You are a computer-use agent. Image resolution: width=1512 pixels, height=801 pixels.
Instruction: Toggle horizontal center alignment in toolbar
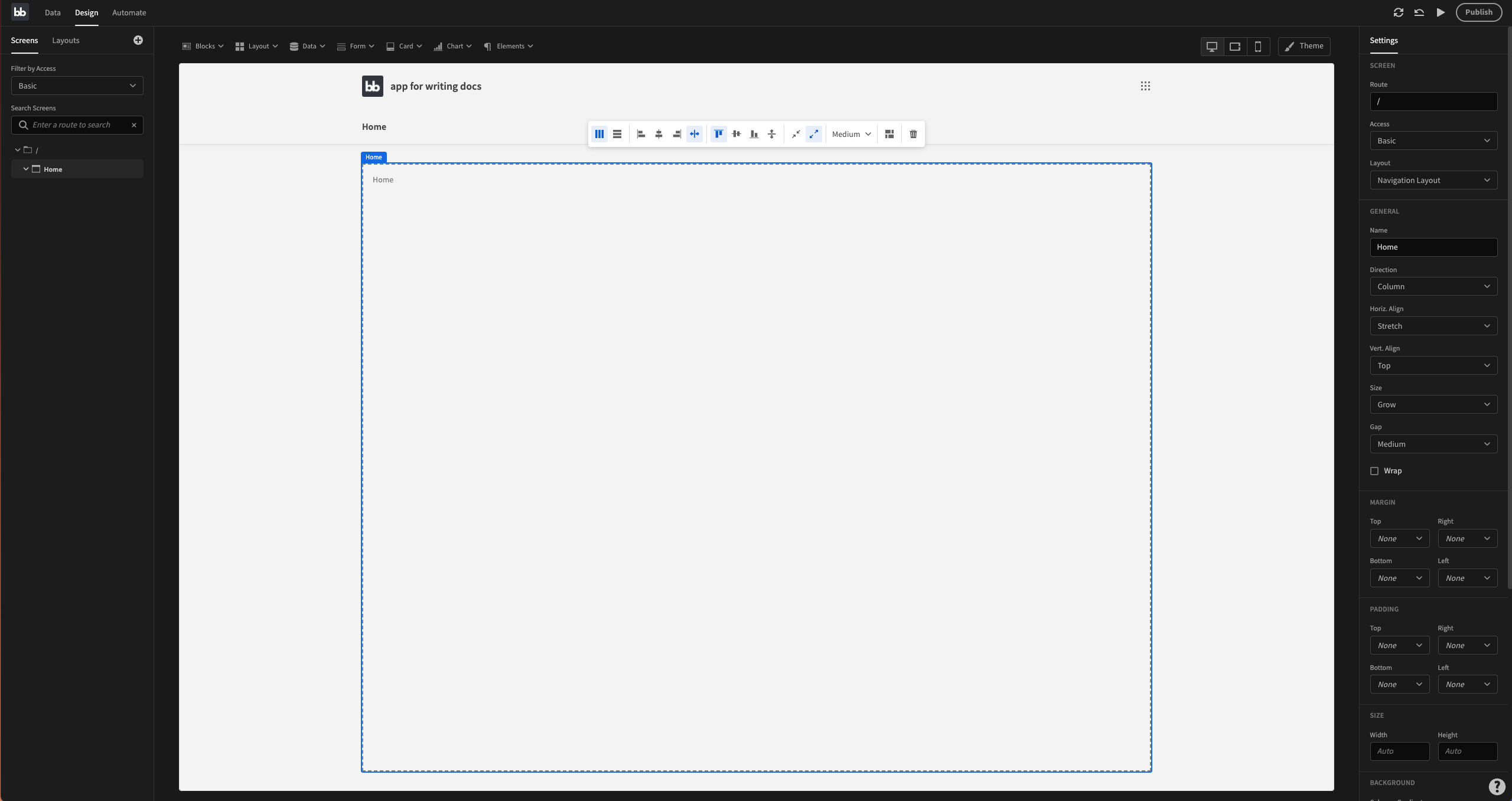pos(659,134)
